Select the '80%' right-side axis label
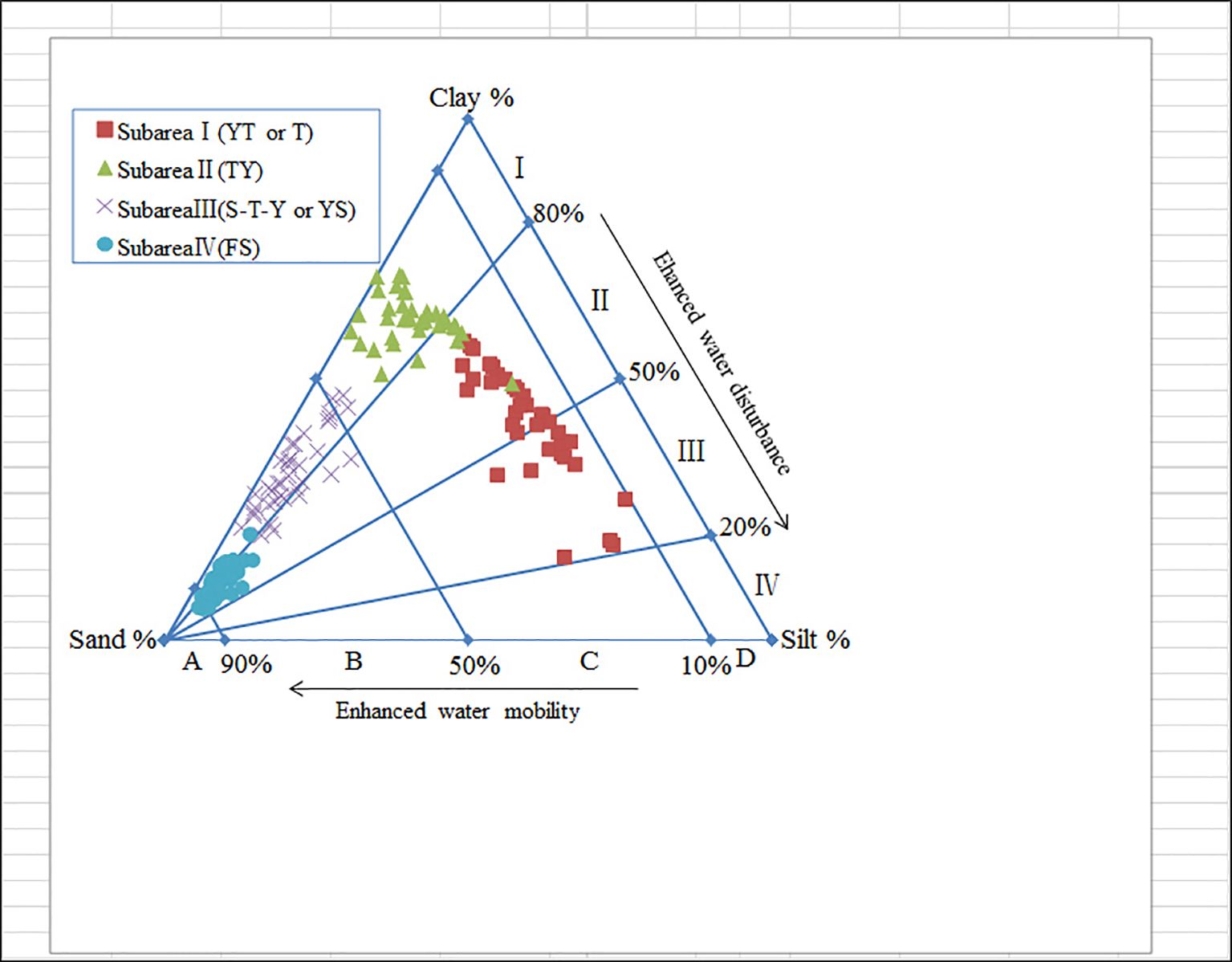 pyautogui.click(x=559, y=214)
